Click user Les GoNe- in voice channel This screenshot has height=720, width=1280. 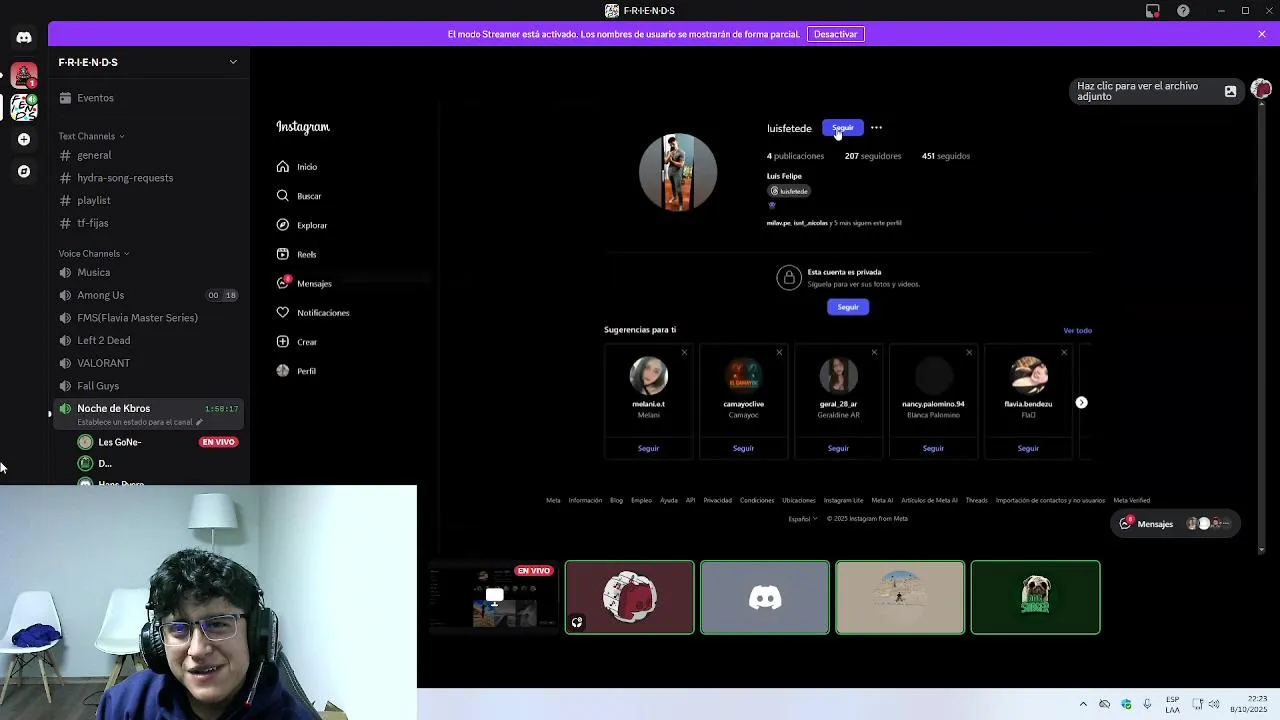(119, 442)
